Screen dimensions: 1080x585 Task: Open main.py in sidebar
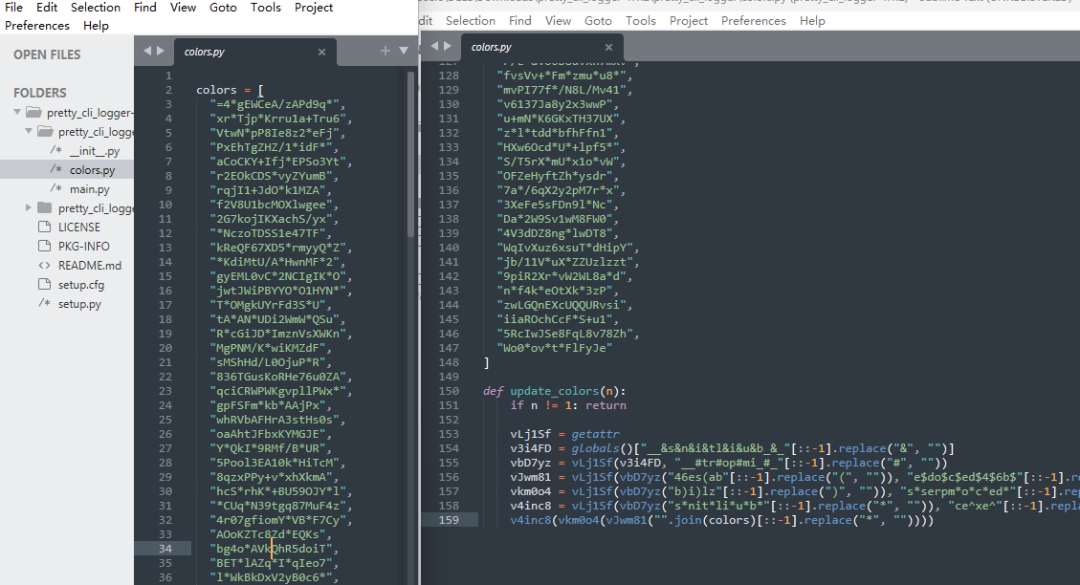90,189
